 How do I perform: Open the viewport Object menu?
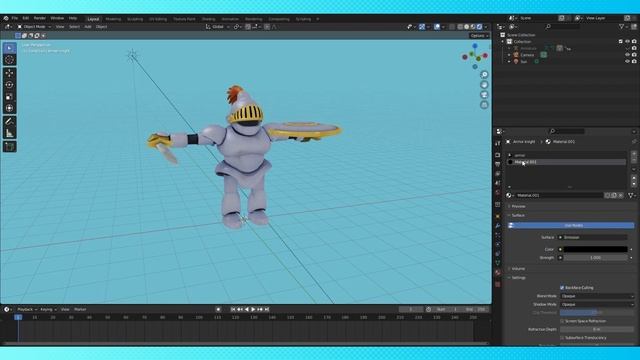[x=101, y=27]
